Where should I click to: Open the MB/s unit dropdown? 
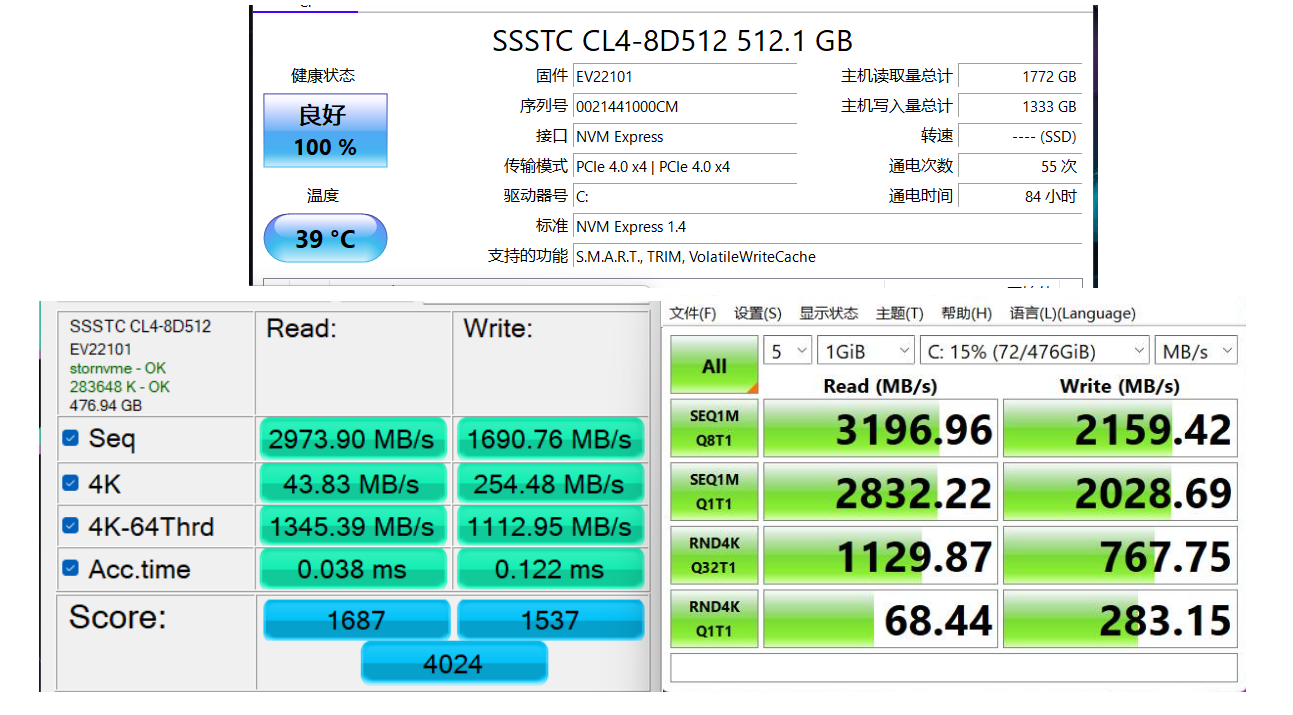coord(1196,351)
